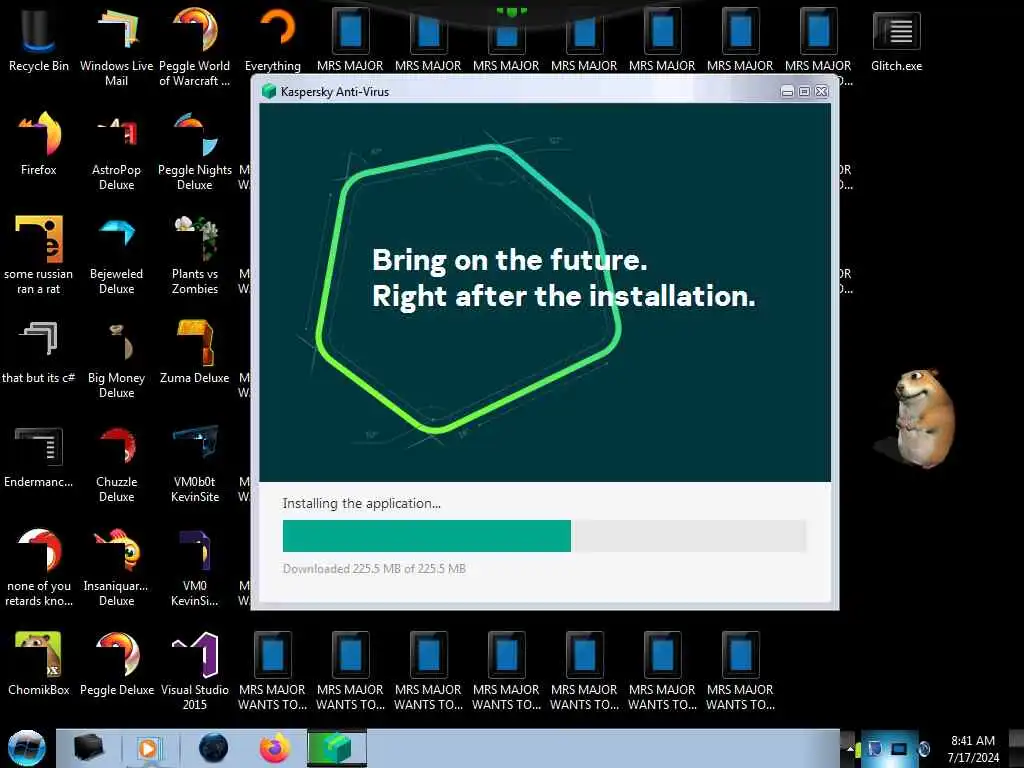The width and height of the screenshot is (1024, 768).
Task: Open the 8:41 AM clock and date
Action: pyautogui.click(x=973, y=749)
